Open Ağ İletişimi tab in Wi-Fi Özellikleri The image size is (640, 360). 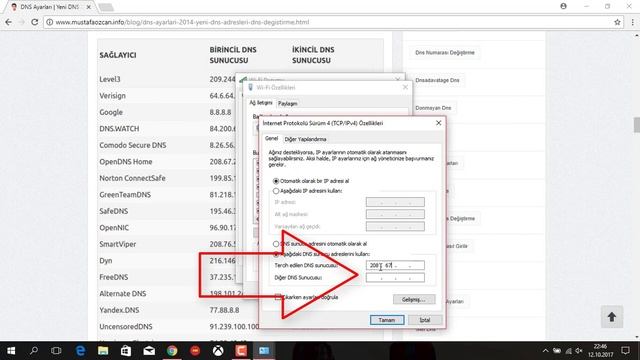coord(261,103)
